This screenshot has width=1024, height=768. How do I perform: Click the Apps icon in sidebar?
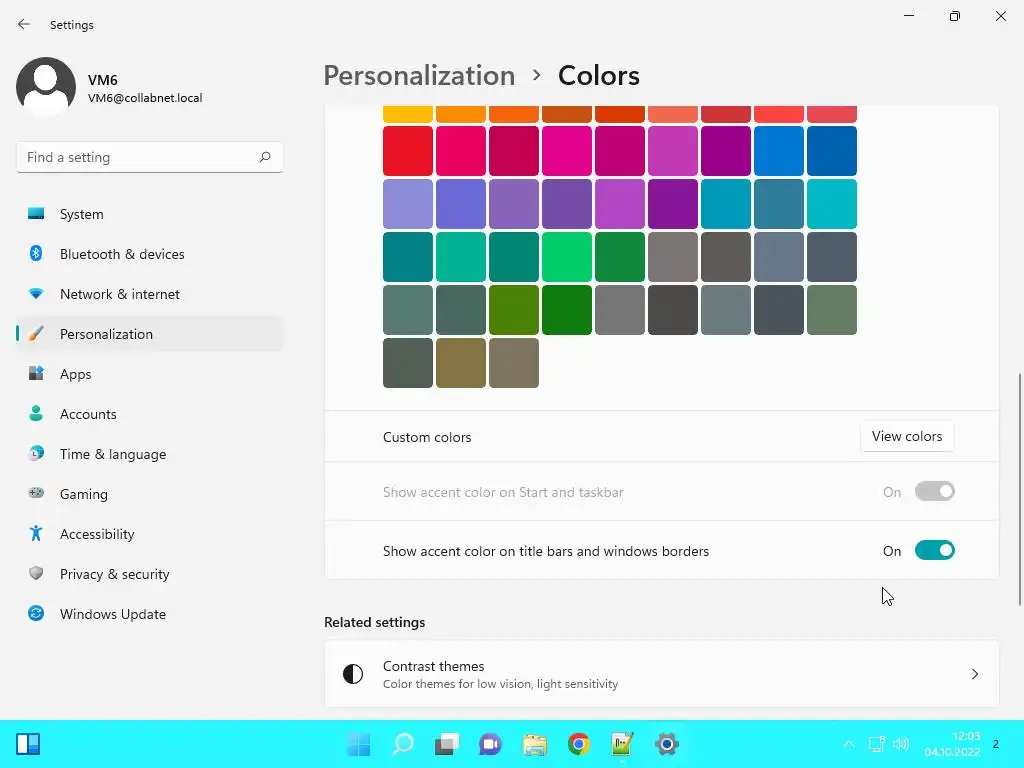36,374
